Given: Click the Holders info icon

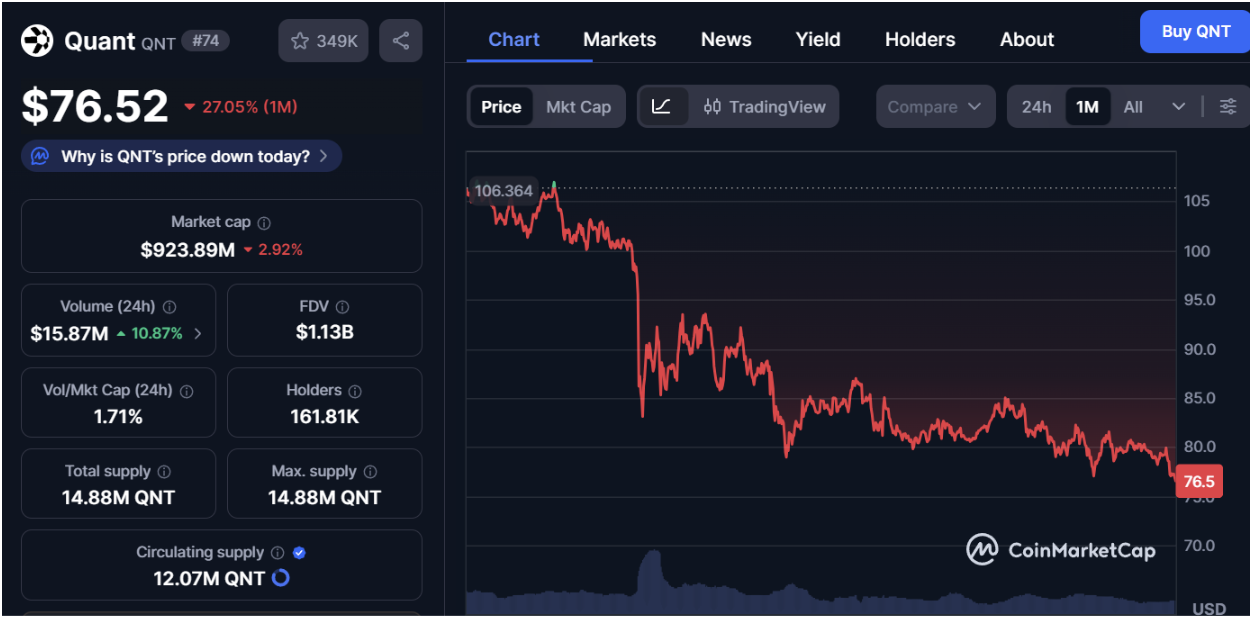Looking at the screenshot, I should click(355, 391).
